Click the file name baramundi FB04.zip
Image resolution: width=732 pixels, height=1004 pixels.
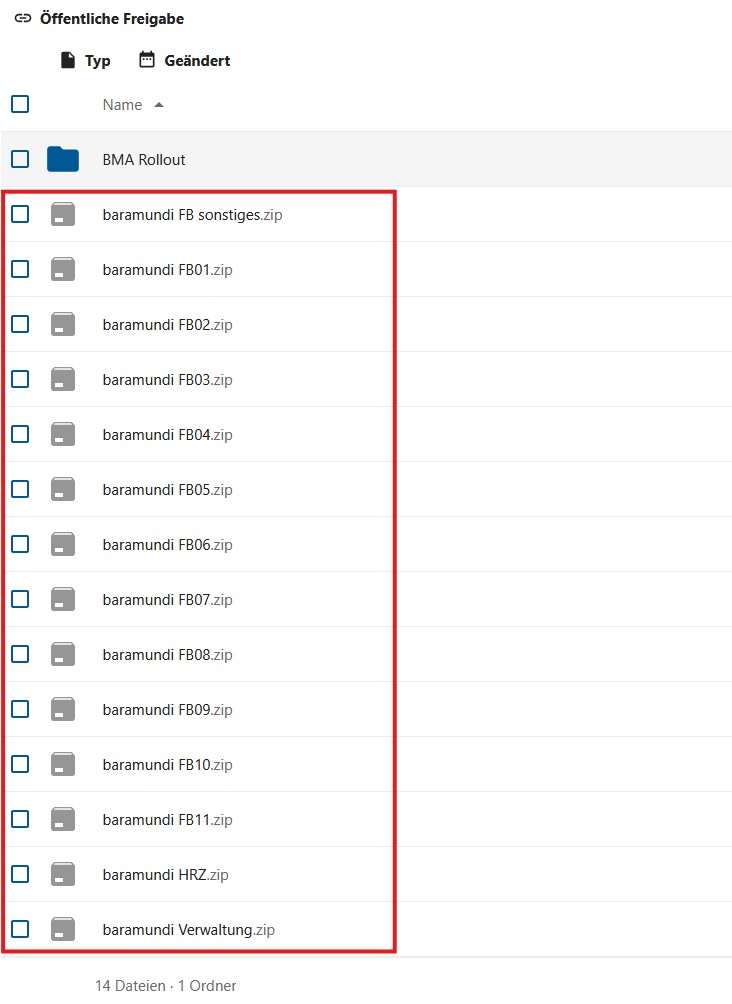[167, 435]
